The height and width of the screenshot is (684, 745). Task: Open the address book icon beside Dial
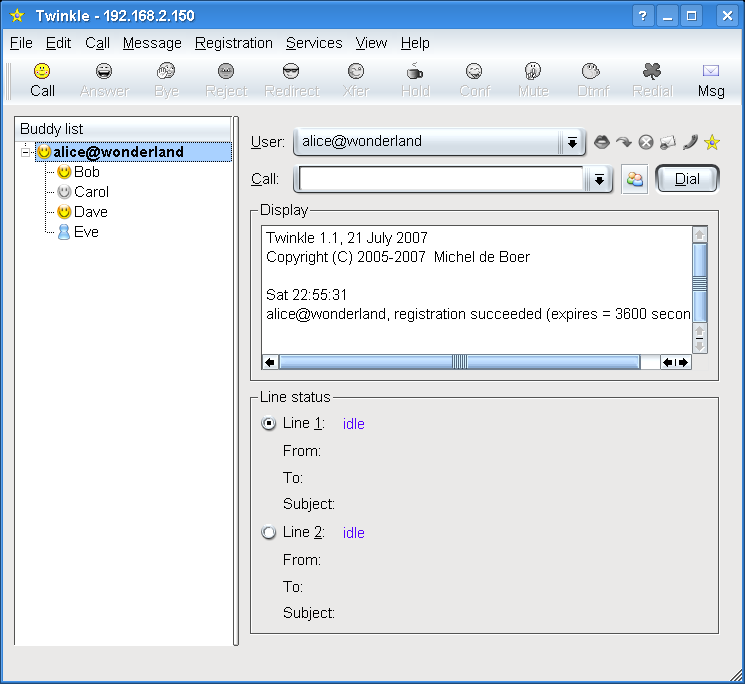click(634, 180)
